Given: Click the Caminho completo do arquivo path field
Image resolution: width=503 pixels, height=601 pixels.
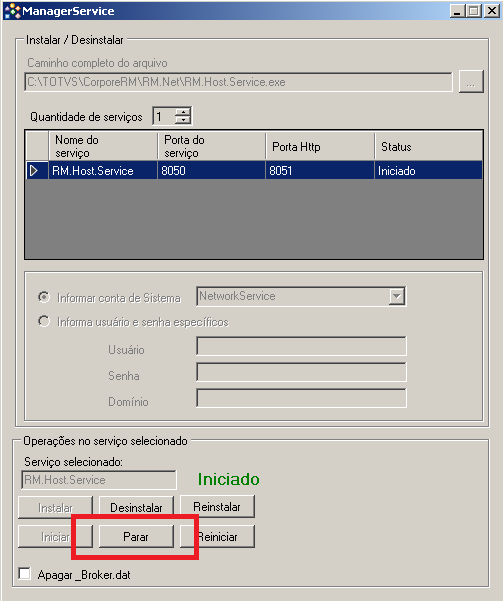Looking at the screenshot, I should click(x=238, y=82).
